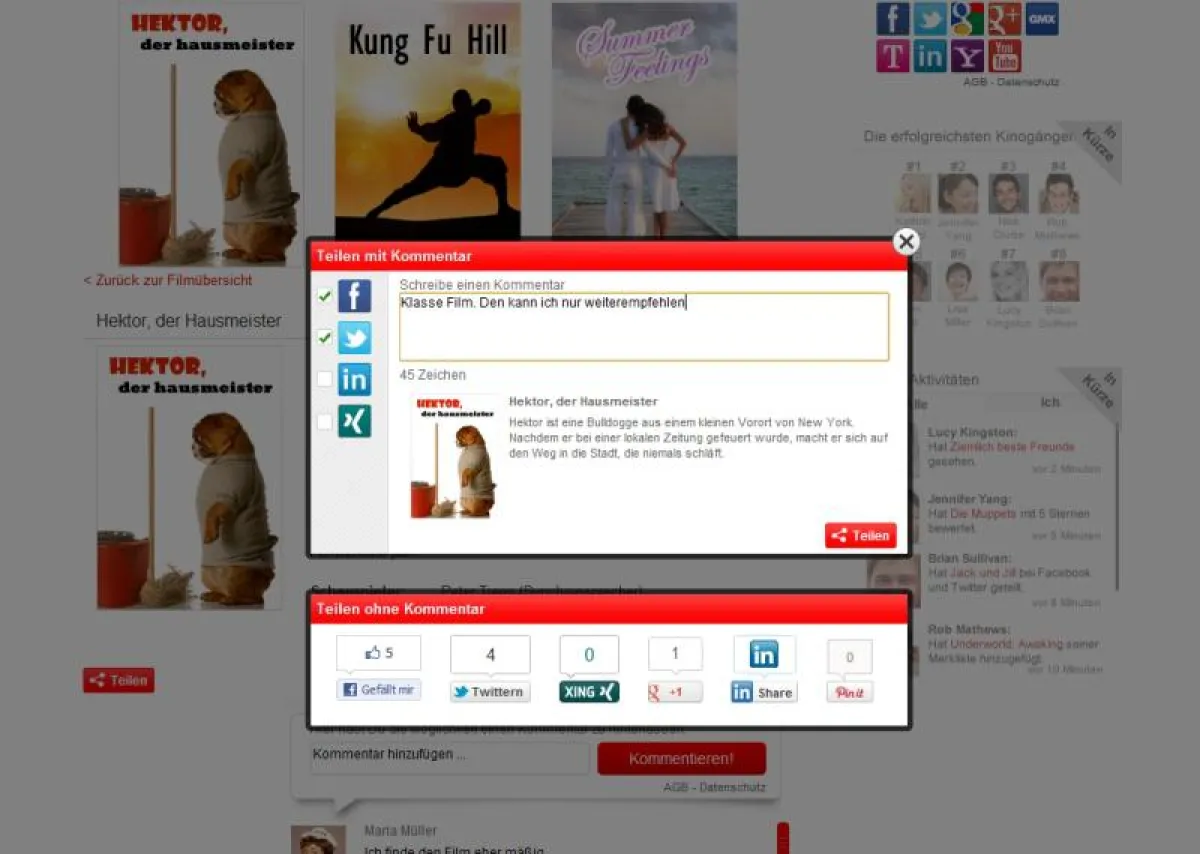Open the Facebook share icon in the dialog
Image resolution: width=1200 pixels, height=854 pixels.
coord(354,295)
